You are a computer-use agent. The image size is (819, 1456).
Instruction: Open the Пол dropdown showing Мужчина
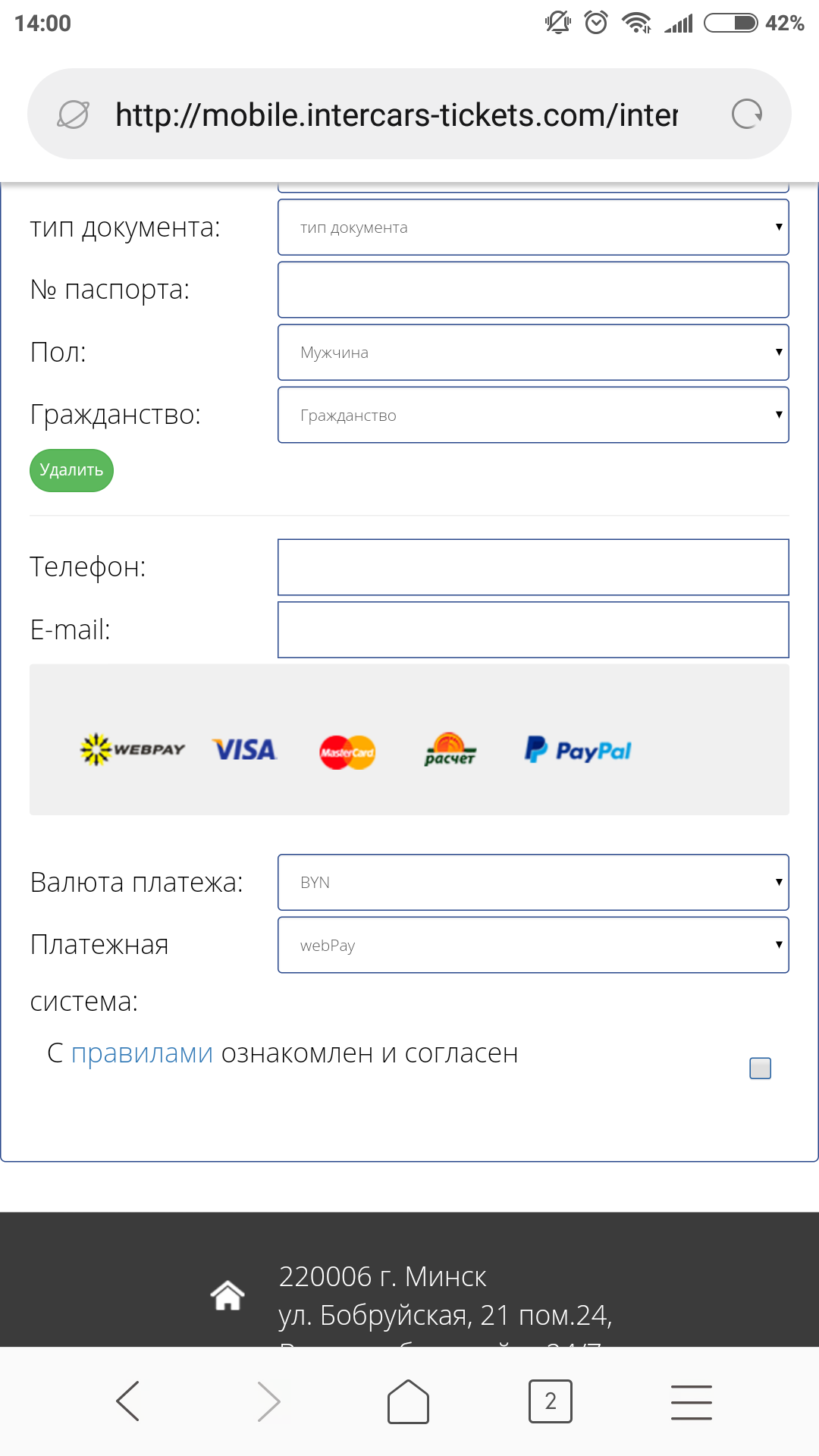click(533, 352)
